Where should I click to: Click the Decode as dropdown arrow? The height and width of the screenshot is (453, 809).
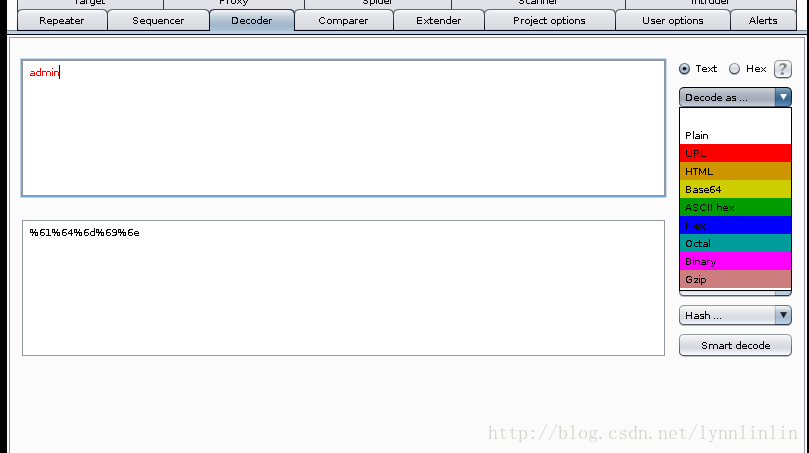point(783,97)
